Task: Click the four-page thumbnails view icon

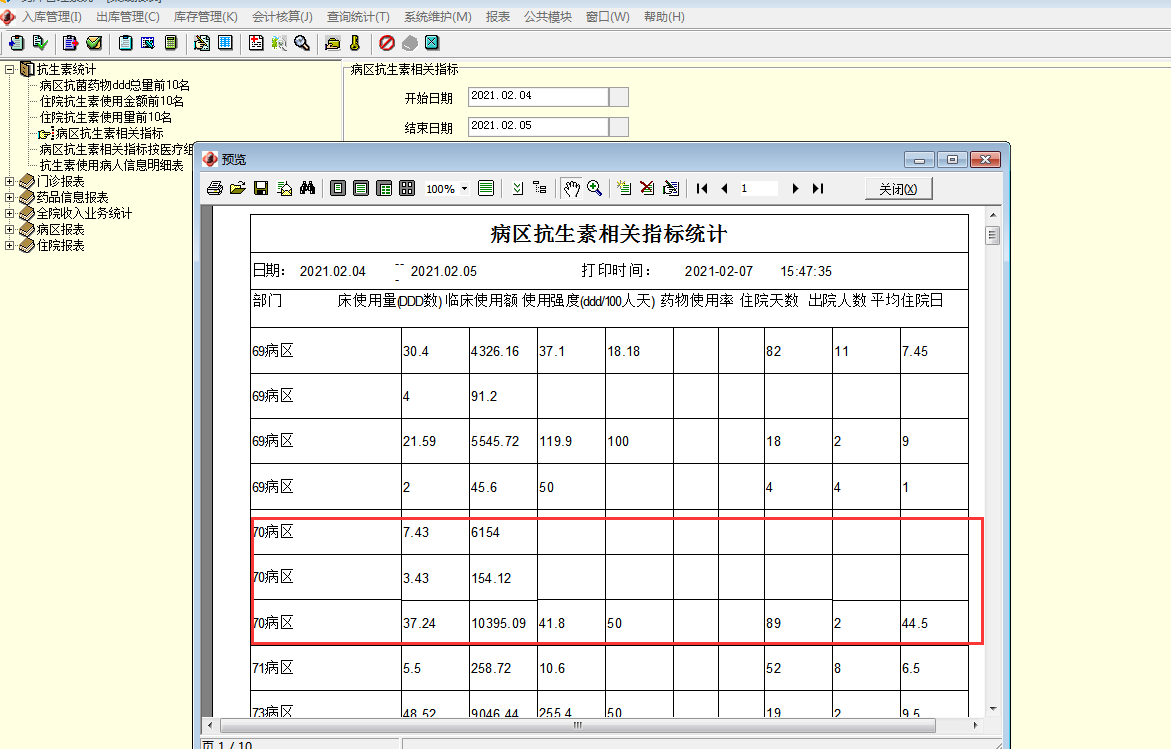Action: click(x=407, y=188)
